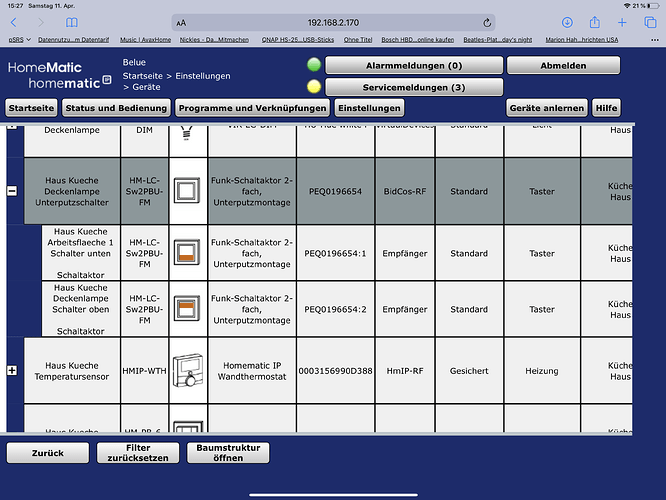
Task: Tap the Safari share icon
Action: click(x=594, y=22)
